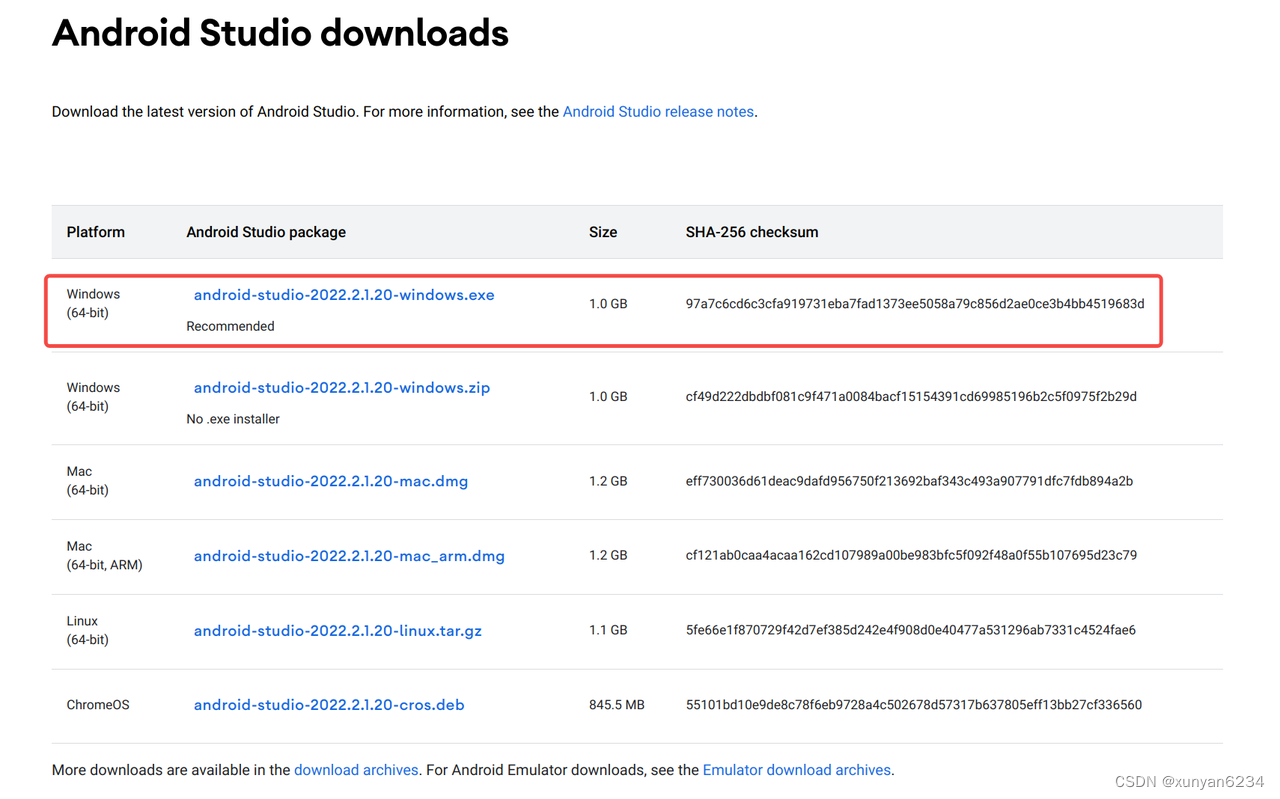Click the 1.1 GB size for Linux
The height and width of the screenshot is (799, 1280).
coord(608,630)
